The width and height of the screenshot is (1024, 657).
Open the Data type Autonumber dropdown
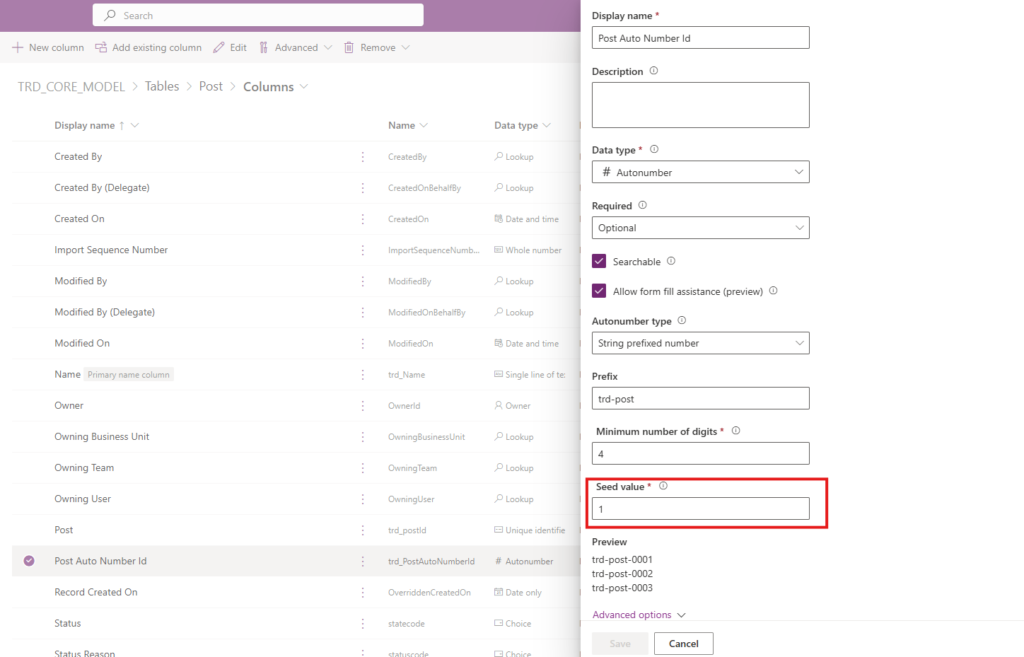(700, 172)
